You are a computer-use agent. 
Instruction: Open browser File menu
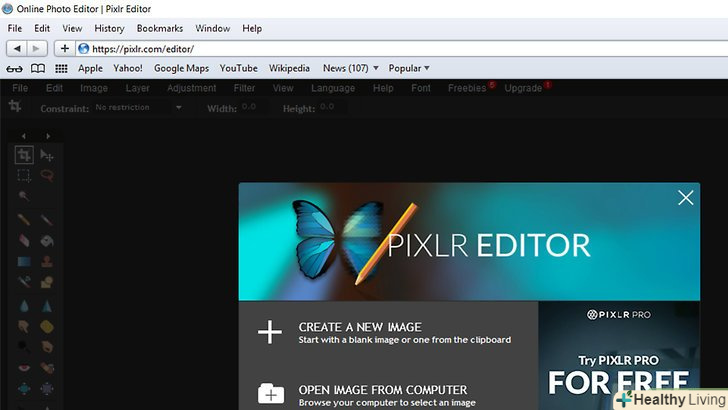click(x=14, y=28)
